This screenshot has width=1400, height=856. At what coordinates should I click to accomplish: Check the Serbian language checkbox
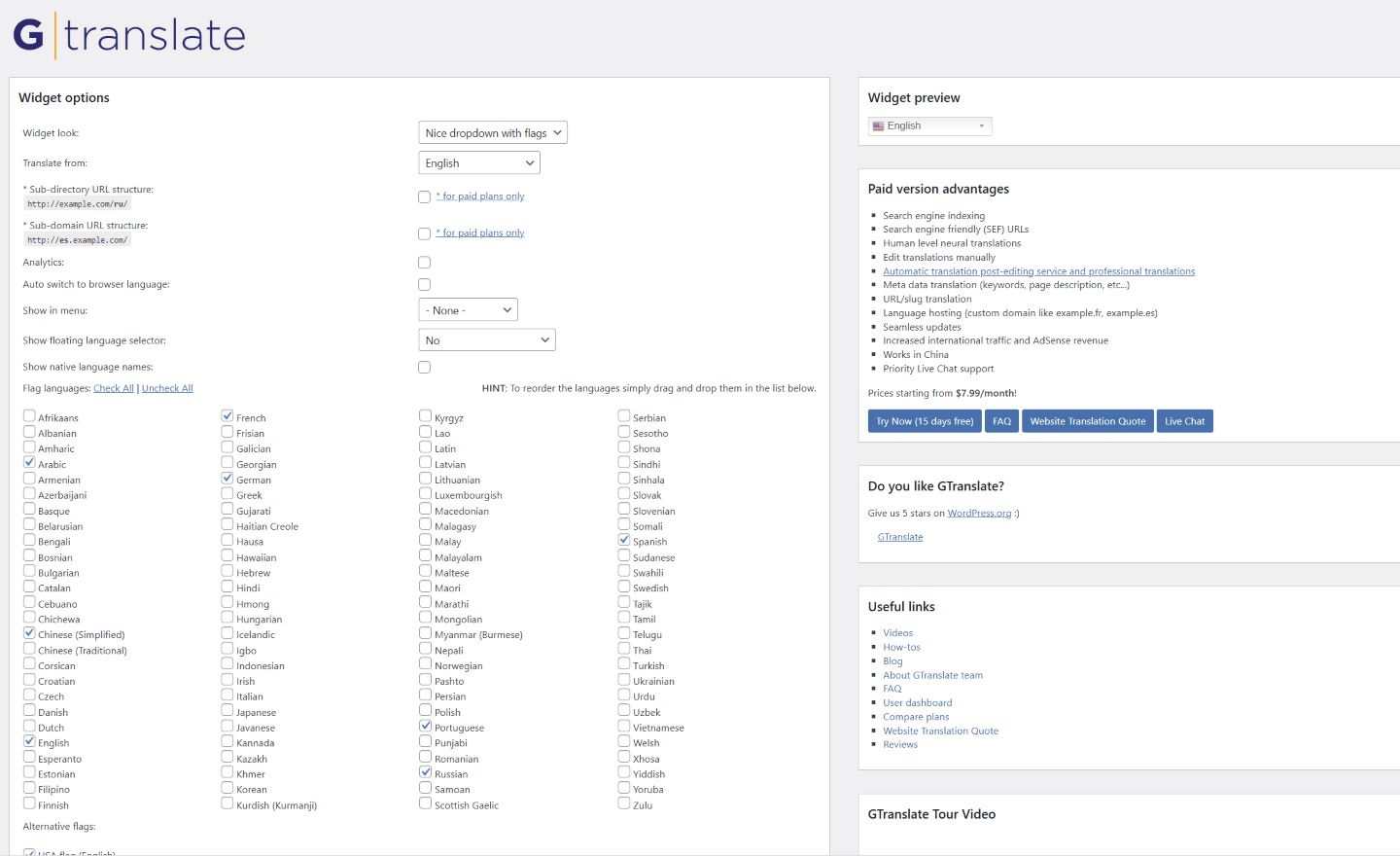(x=624, y=416)
